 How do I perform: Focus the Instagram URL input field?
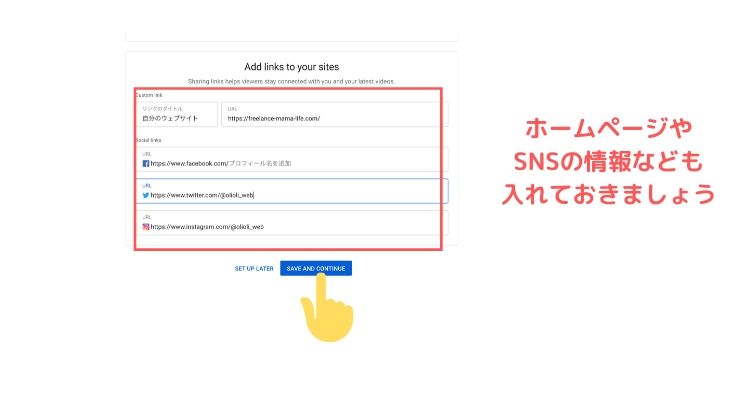(292, 222)
